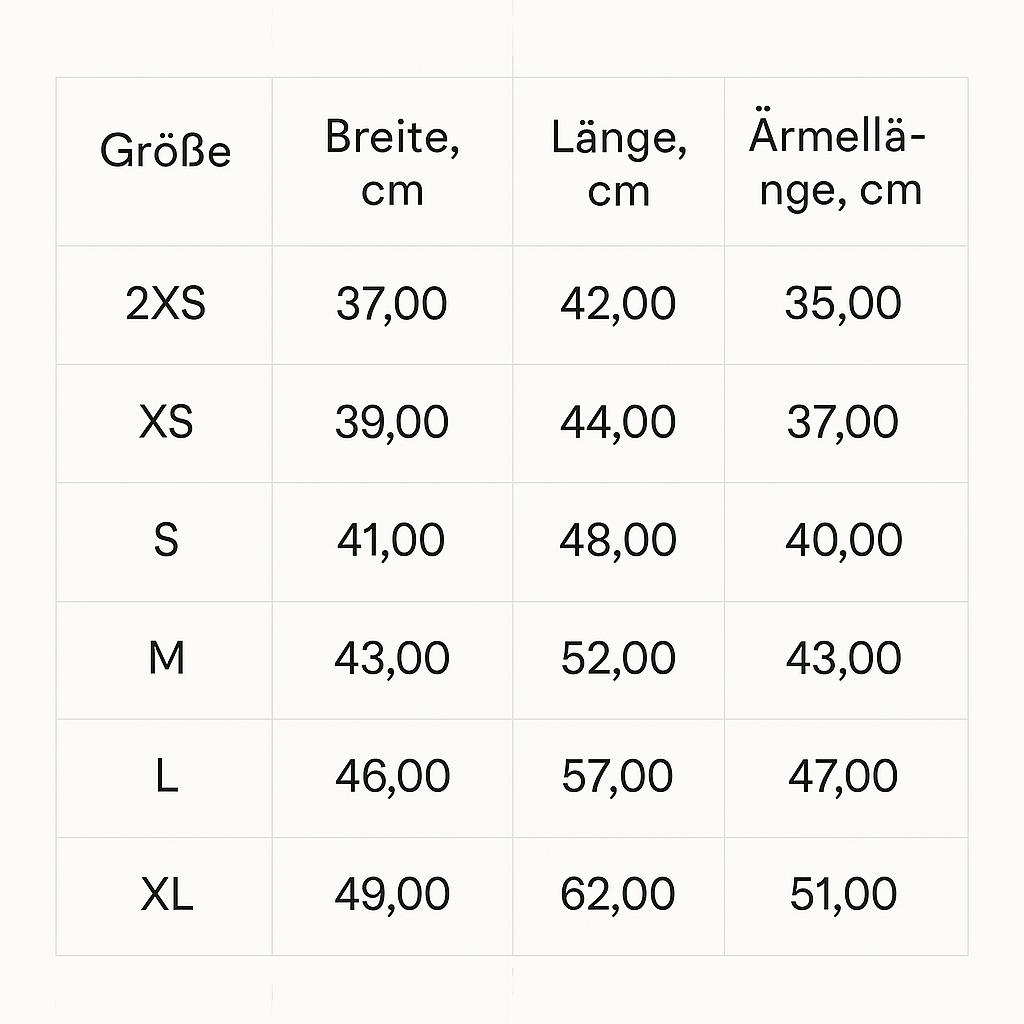
Task: Select the XL size row label
Action: tap(167, 894)
